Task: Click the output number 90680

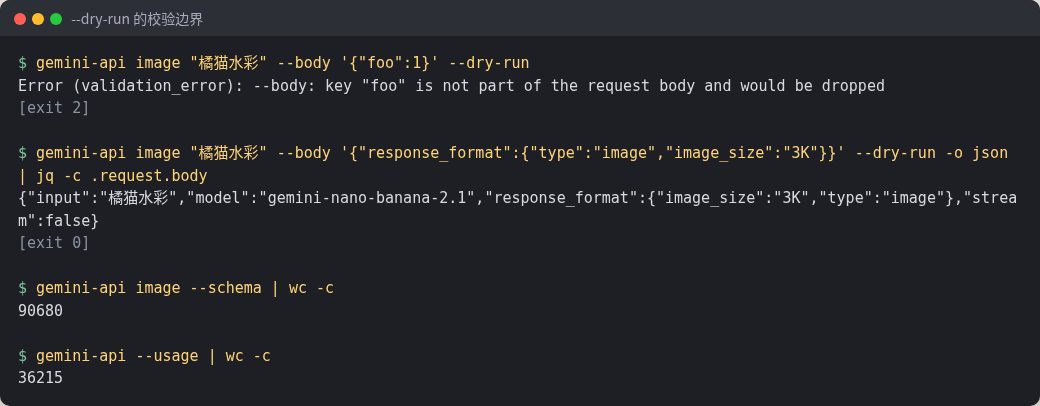Action: [x=40, y=310]
